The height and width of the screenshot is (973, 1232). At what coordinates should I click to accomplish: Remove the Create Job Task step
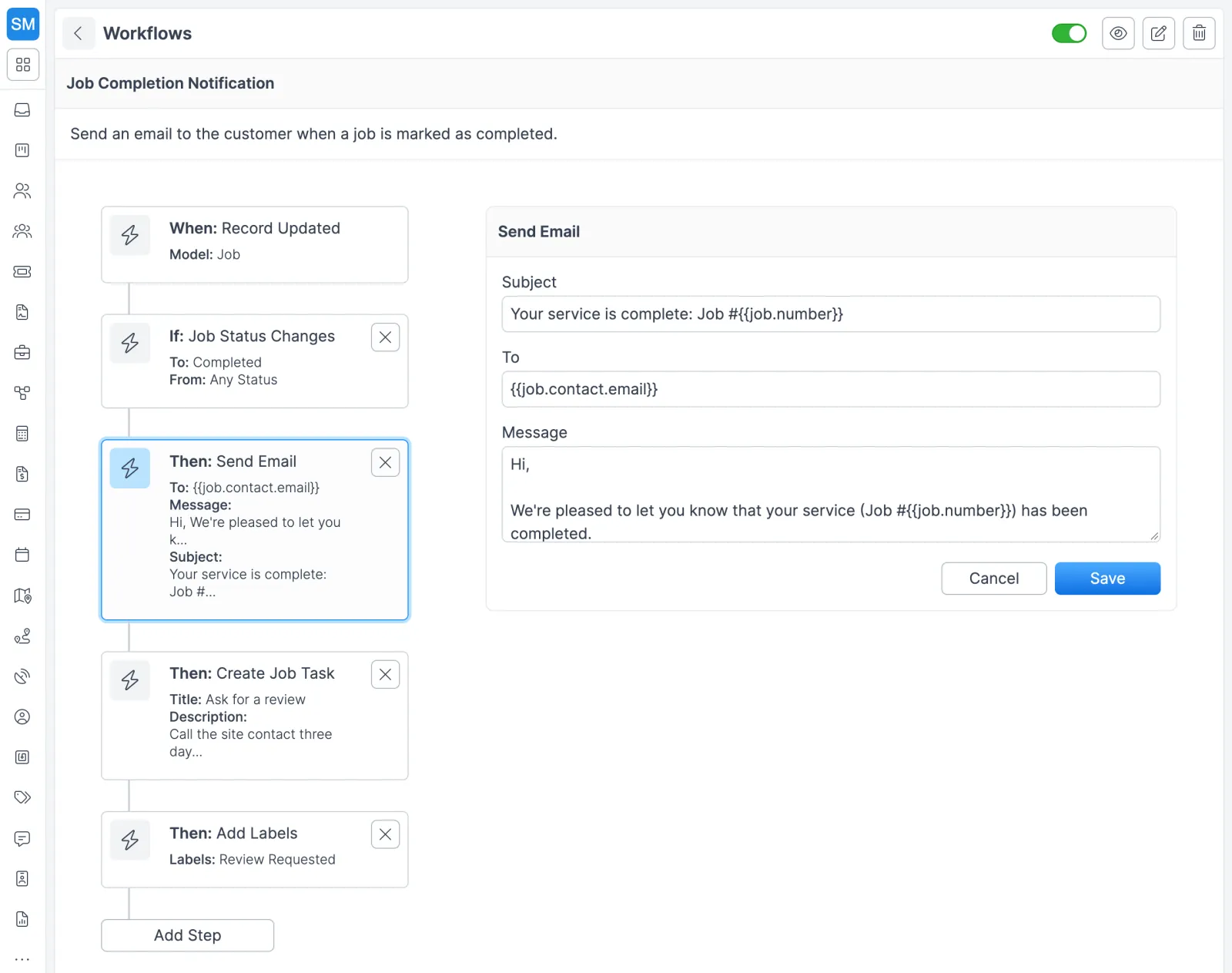coord(385,674)
